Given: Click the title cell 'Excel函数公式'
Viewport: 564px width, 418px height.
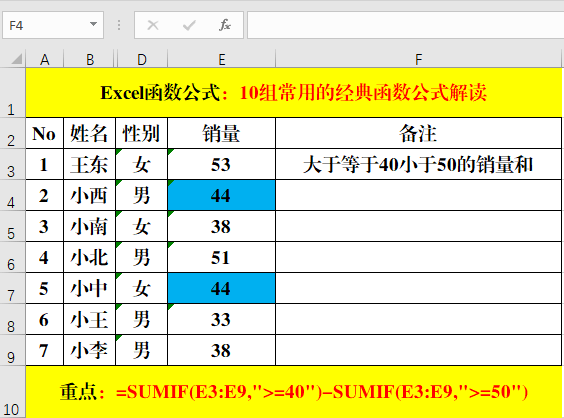Looking at the screenshot, I should coord(294,92).
